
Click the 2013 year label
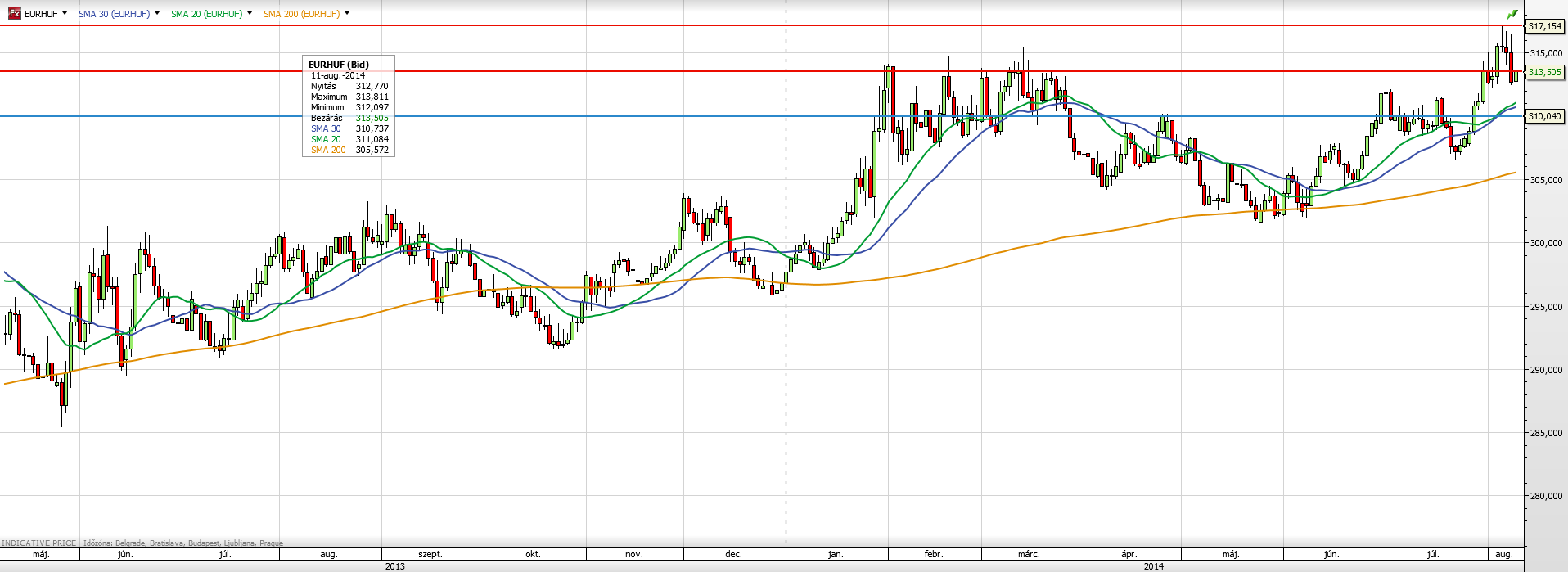[394, 565]
